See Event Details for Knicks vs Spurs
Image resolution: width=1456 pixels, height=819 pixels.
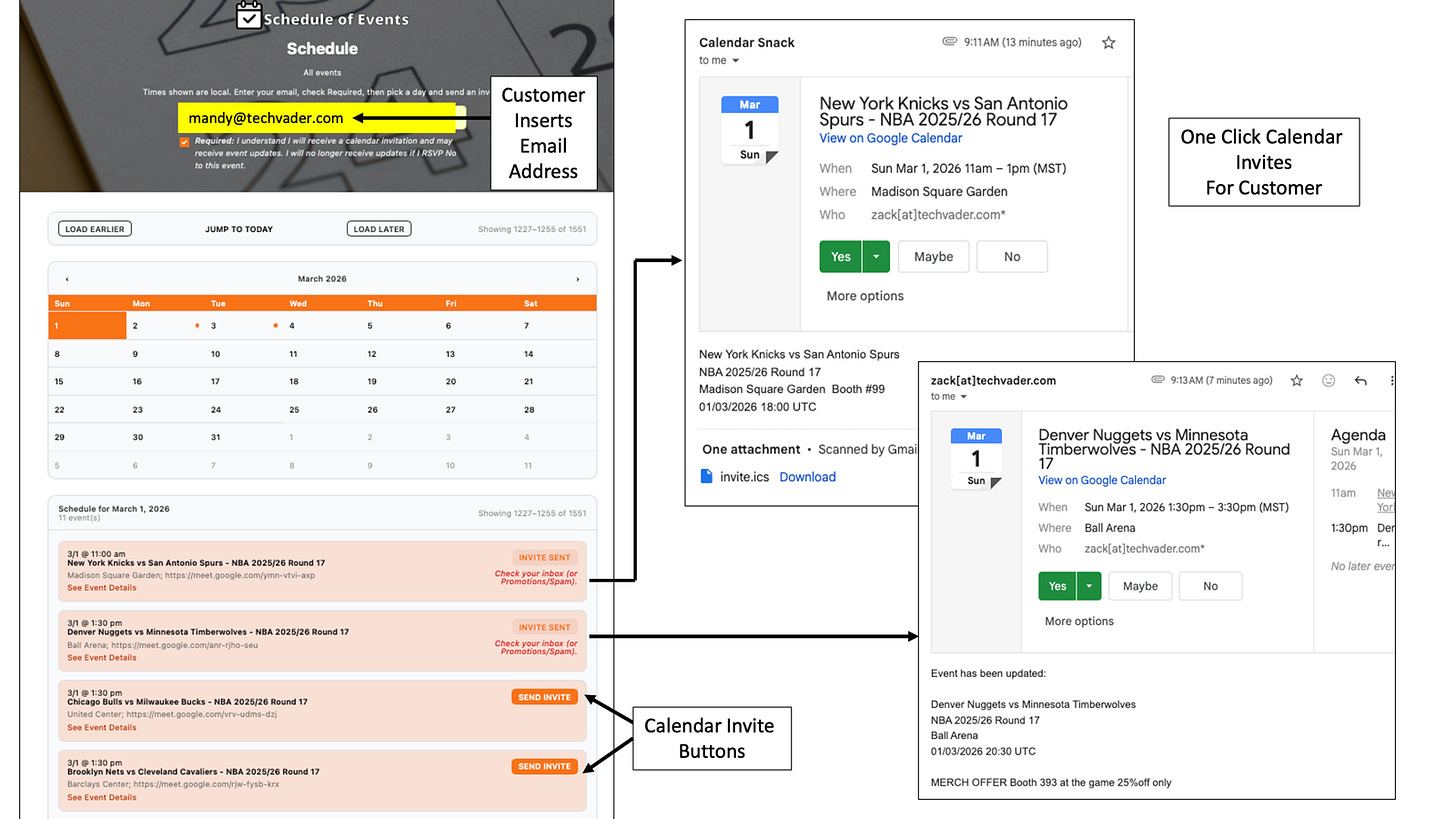pyautogui.click(x=102, y=588)
